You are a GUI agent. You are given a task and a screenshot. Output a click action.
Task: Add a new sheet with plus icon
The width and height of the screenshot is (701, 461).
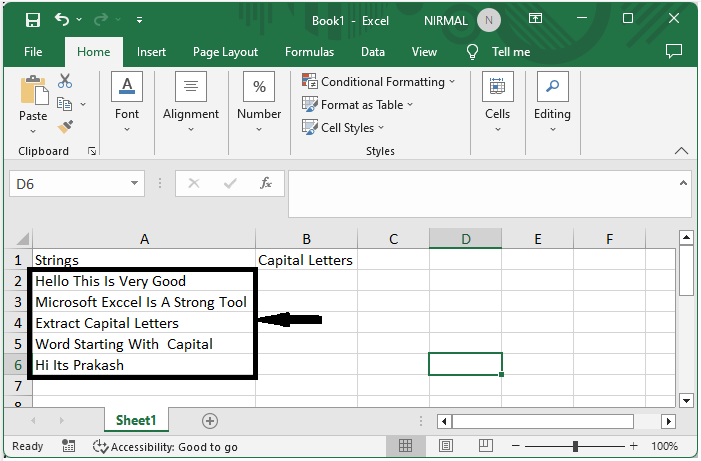(210, 421)
